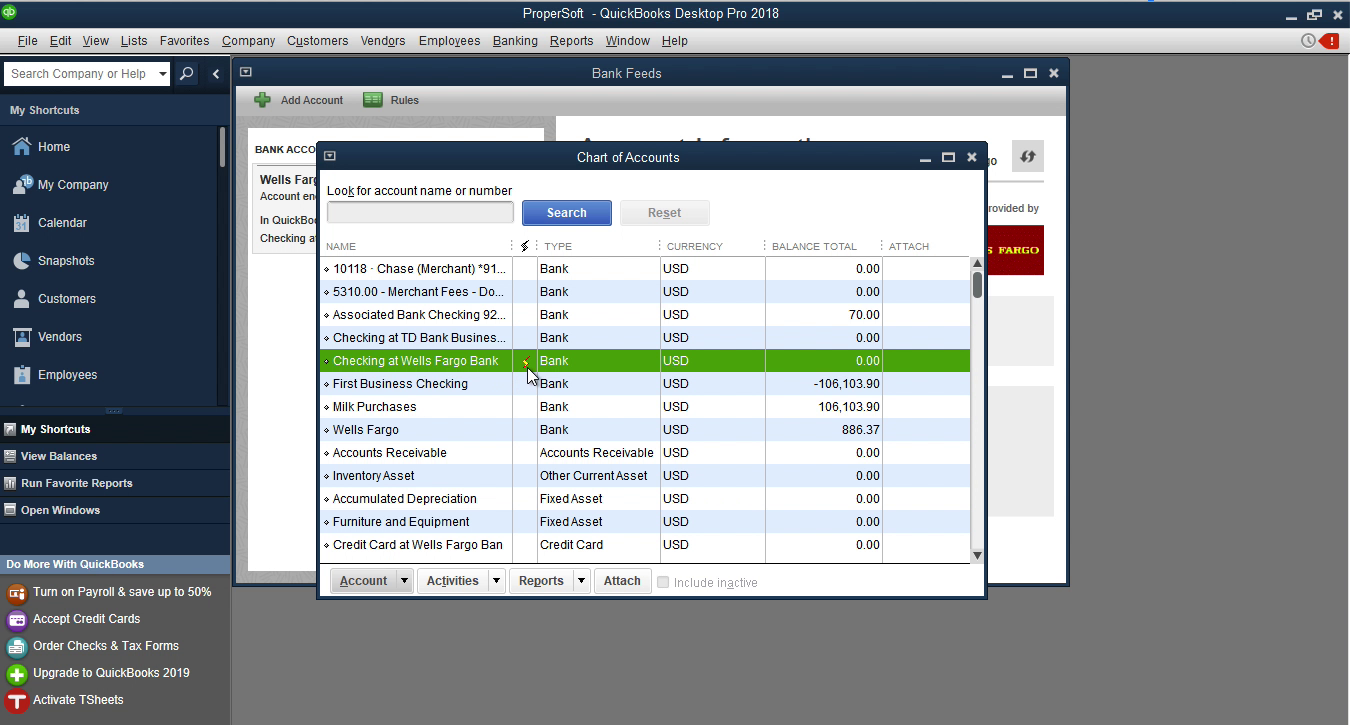The image size is (1350, 725).
Task: Open the Company menu
Action: click(249, 41)
